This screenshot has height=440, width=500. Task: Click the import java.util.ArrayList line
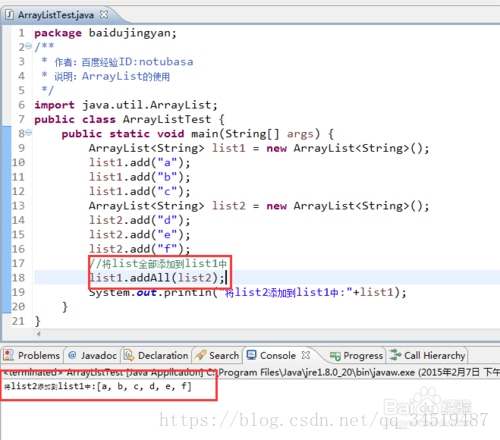(x=126, y=105)
